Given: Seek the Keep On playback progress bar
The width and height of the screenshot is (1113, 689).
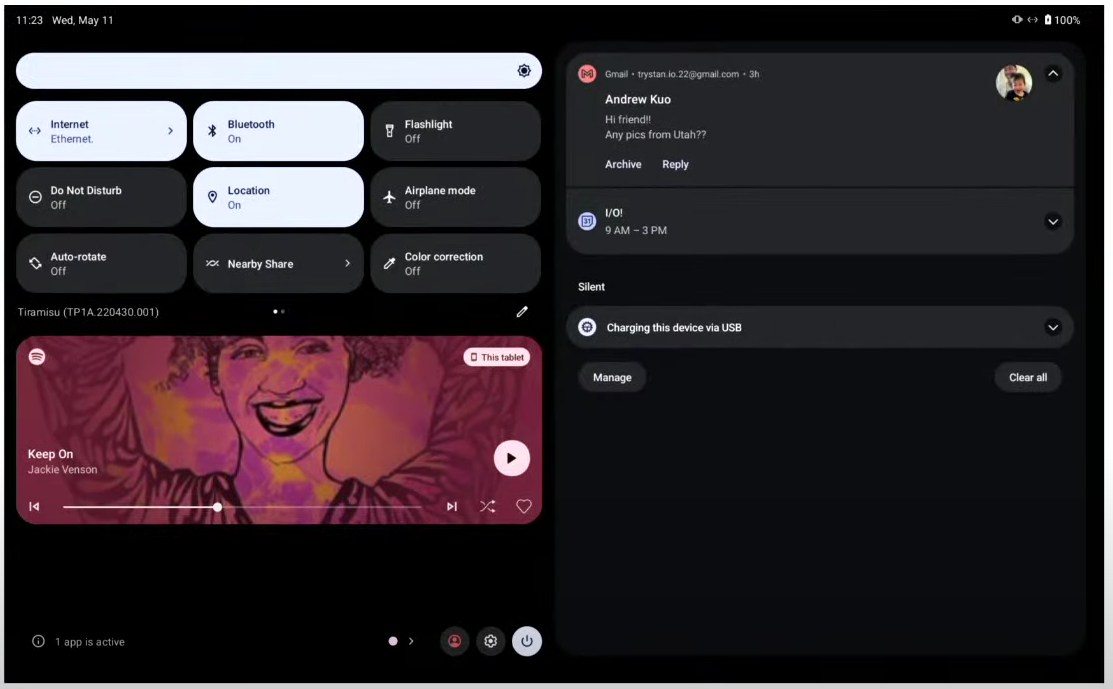Looking at the screenshot, I should pyautogui.click(x=242, y=507).
